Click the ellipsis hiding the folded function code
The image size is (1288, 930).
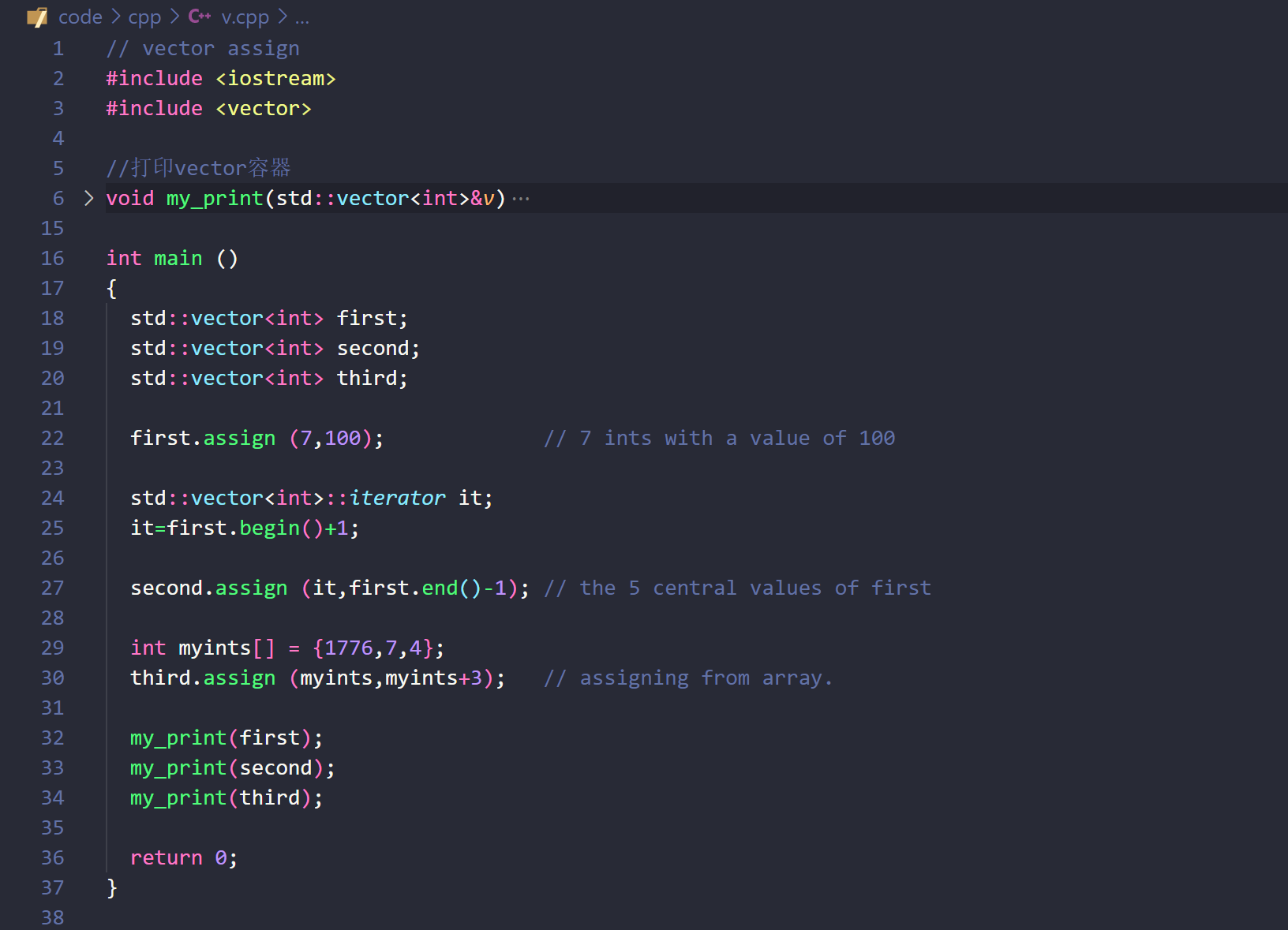(520, 198)
